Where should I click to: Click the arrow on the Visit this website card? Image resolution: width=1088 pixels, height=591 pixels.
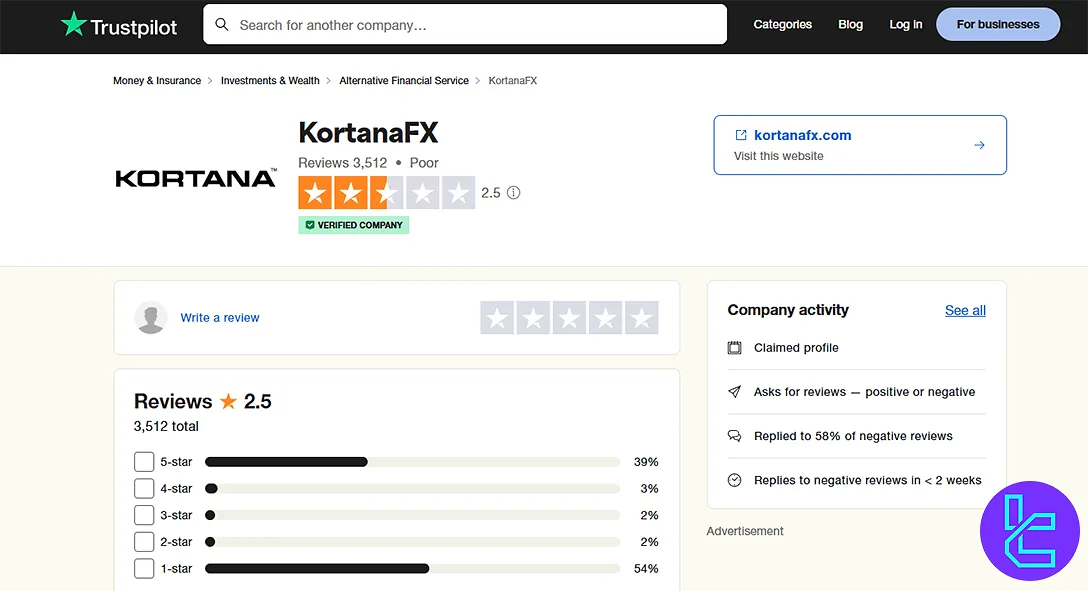click(x=979, y=144)
